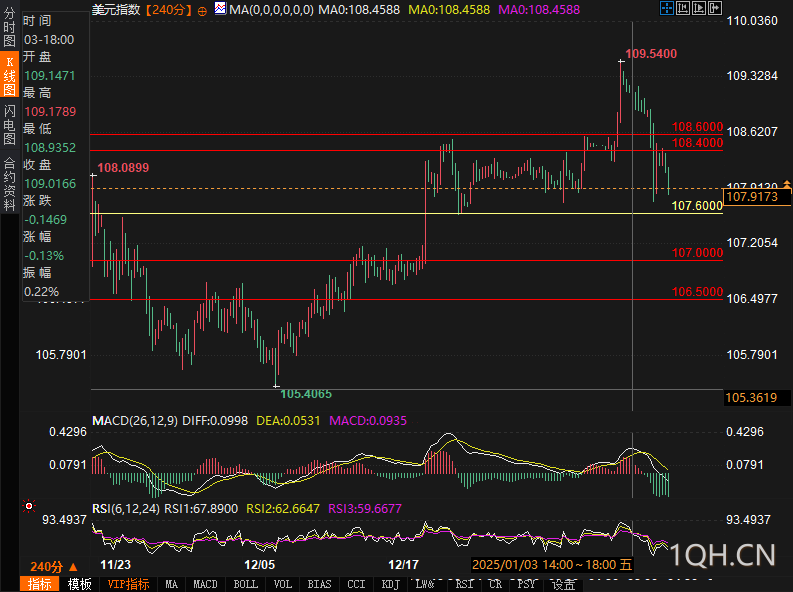The image size is (793, 592).
Task: Select the PSY indicator button
Action: (x=526, y=584)
